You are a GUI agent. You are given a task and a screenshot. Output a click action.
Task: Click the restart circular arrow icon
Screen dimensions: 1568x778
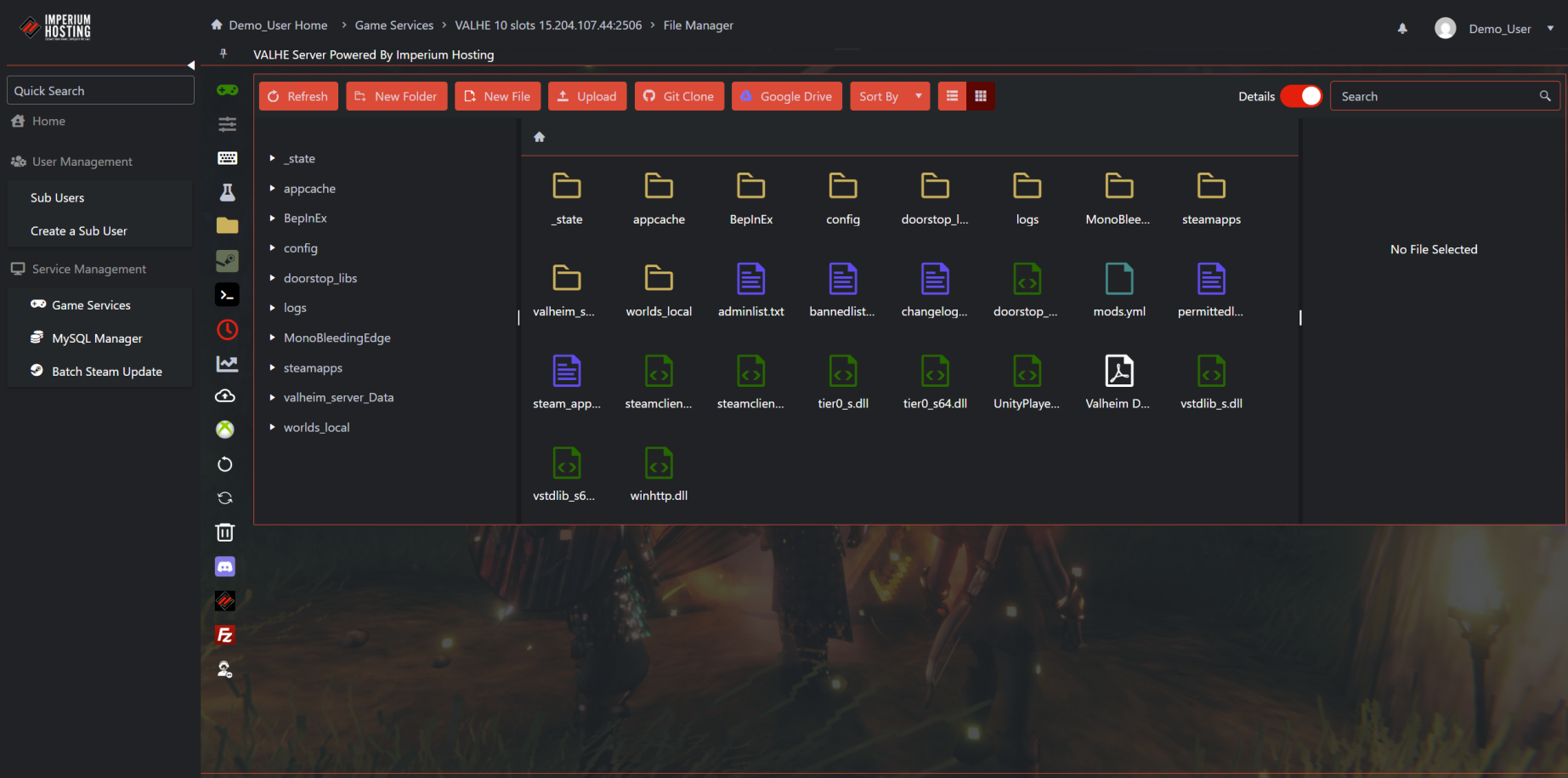pyautogui.click(x=225, y=464)
